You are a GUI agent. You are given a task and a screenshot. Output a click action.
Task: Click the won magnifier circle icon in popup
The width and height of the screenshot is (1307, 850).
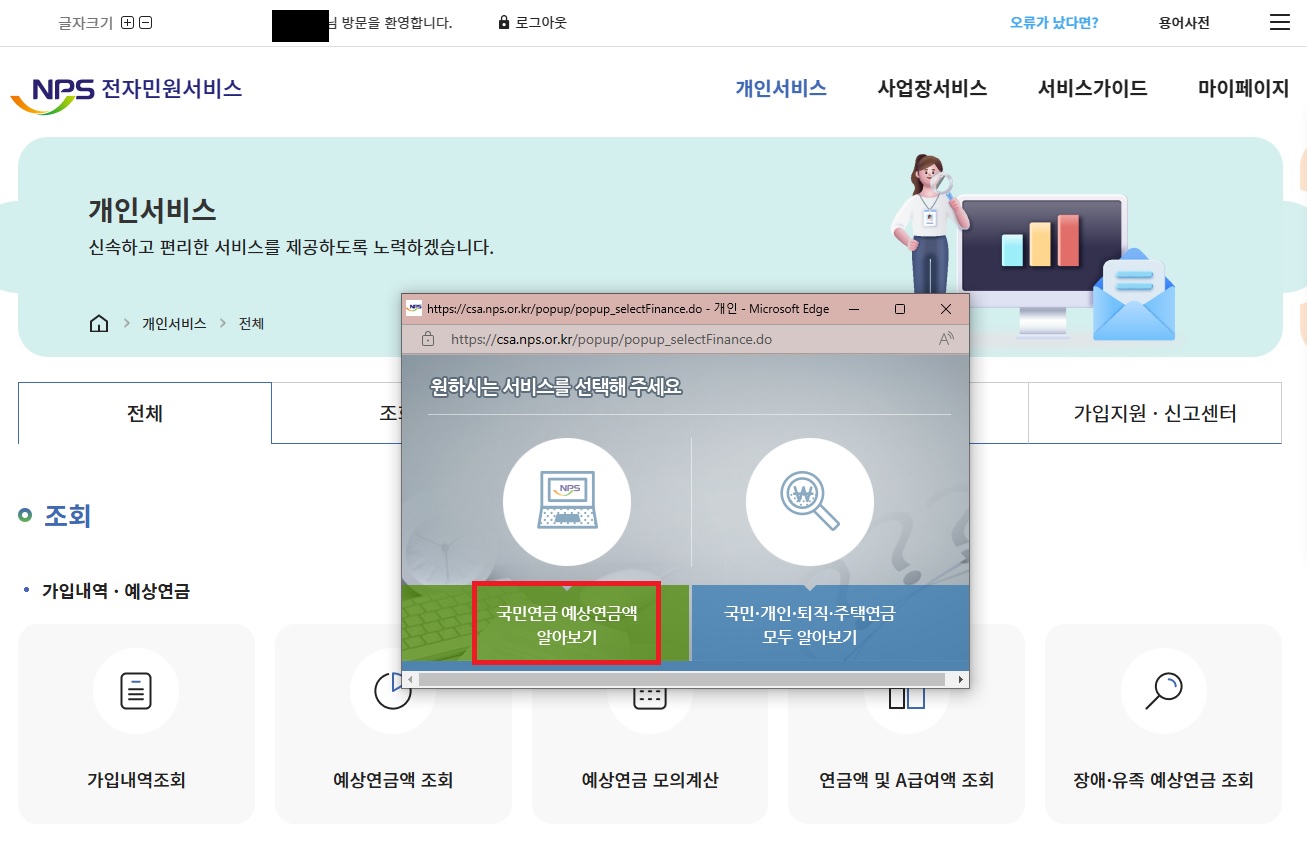[810, 502]
